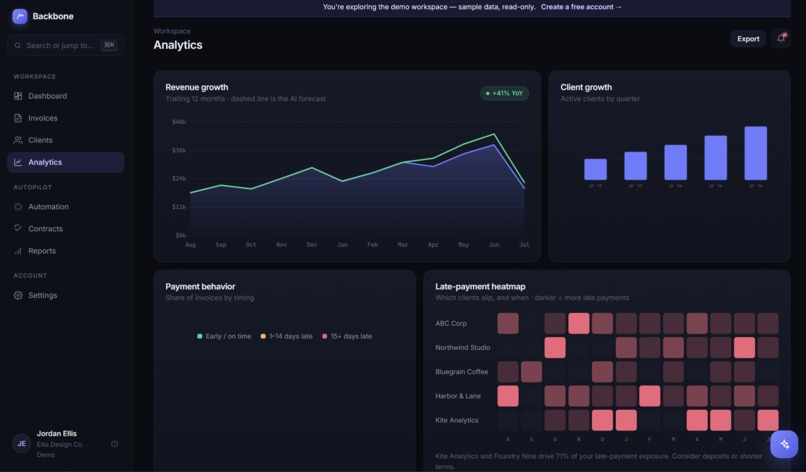806x472 pixels.
Task: Click the Jun label on revenue chart
Action: tap(494, 245)
